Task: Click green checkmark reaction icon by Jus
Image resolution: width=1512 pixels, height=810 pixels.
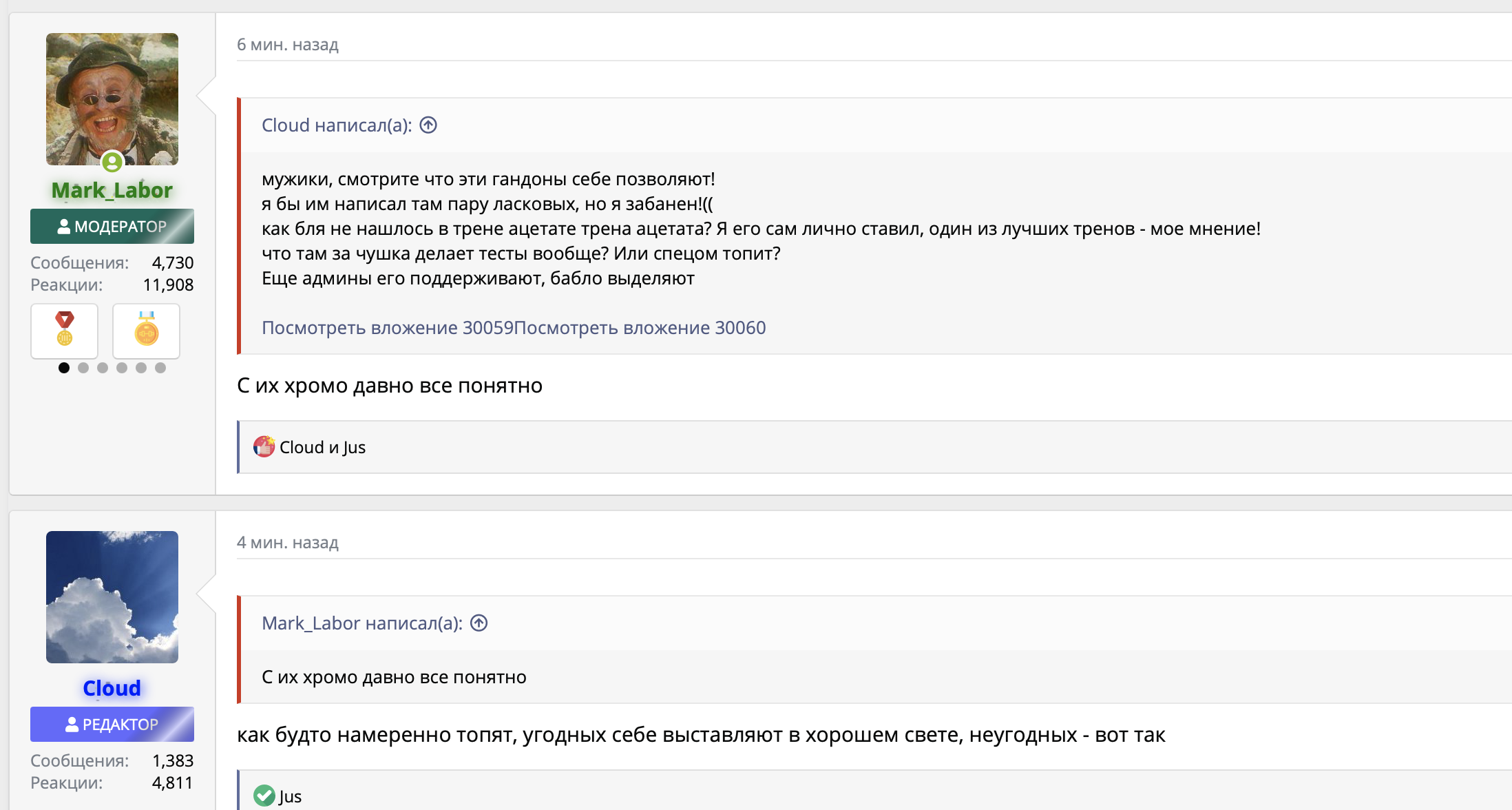Action: tap(264, 796)
